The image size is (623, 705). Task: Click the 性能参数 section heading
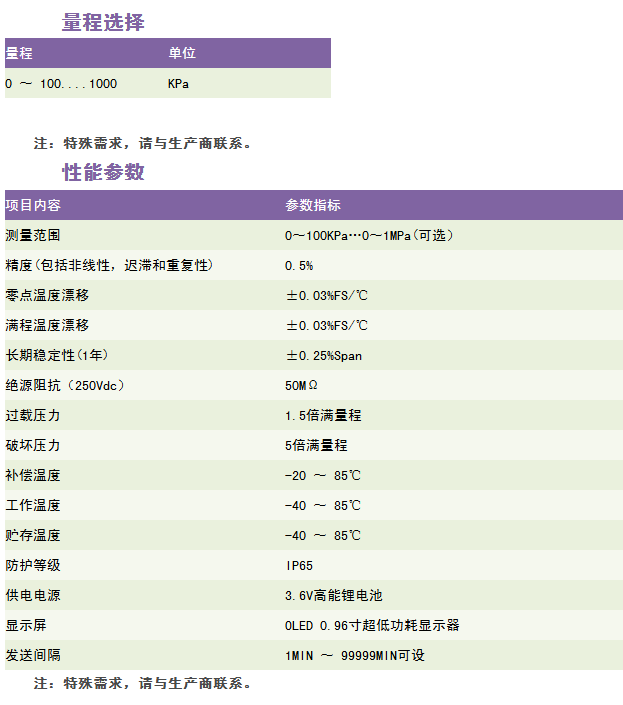pyautogui.click(x=103, y=172)
